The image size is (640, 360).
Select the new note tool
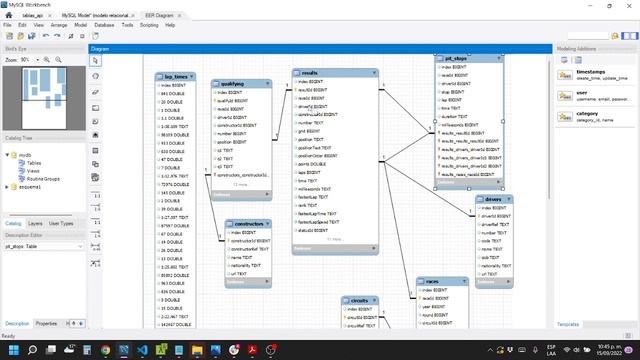tap(95, 122)
